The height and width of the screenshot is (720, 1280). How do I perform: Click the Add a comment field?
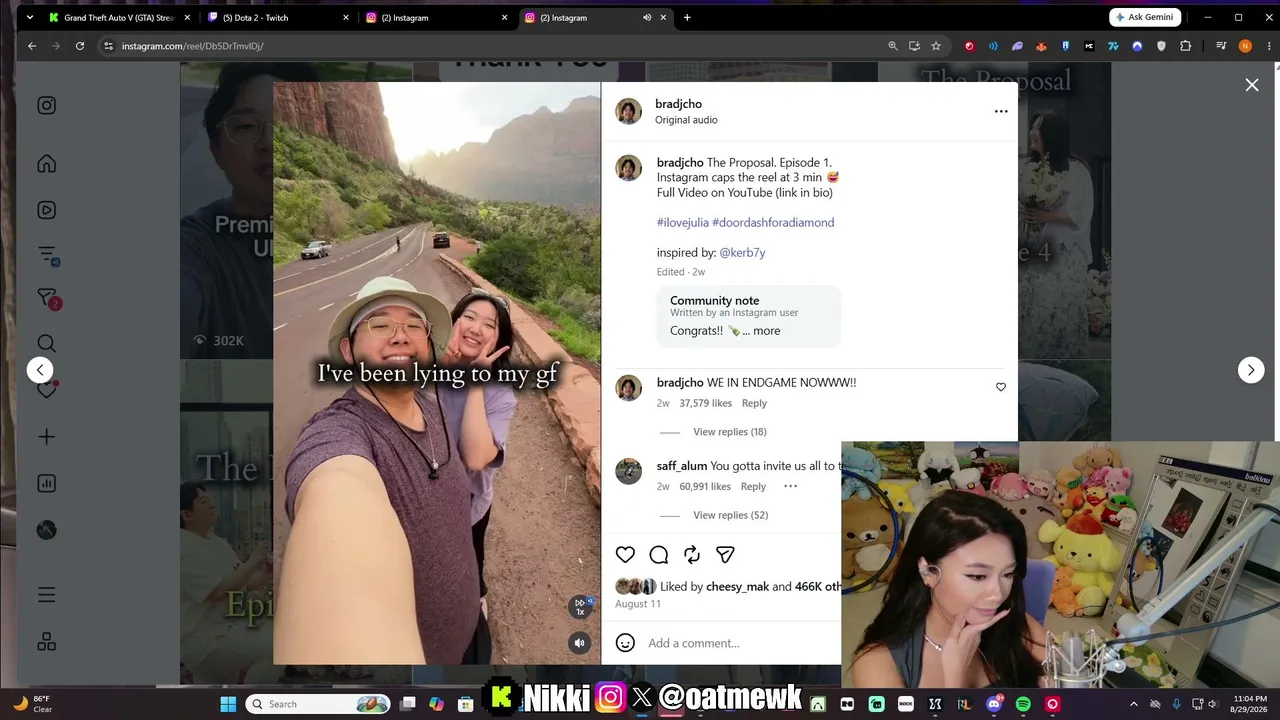point(740,643)
